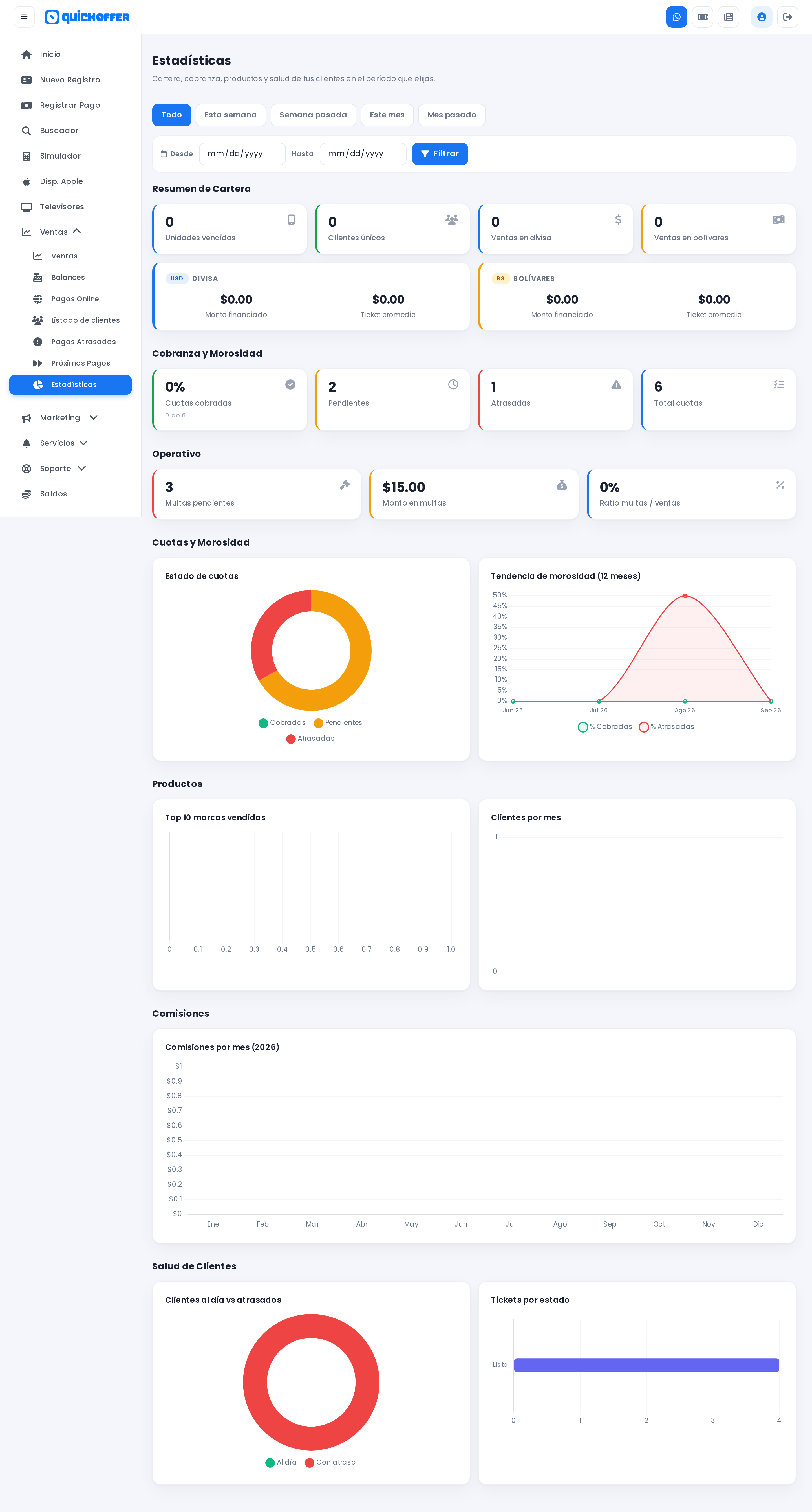Viewport: 812px width, 1512px height.
Task: Click the Buscador magnifier icon
Action: [27, 131]
